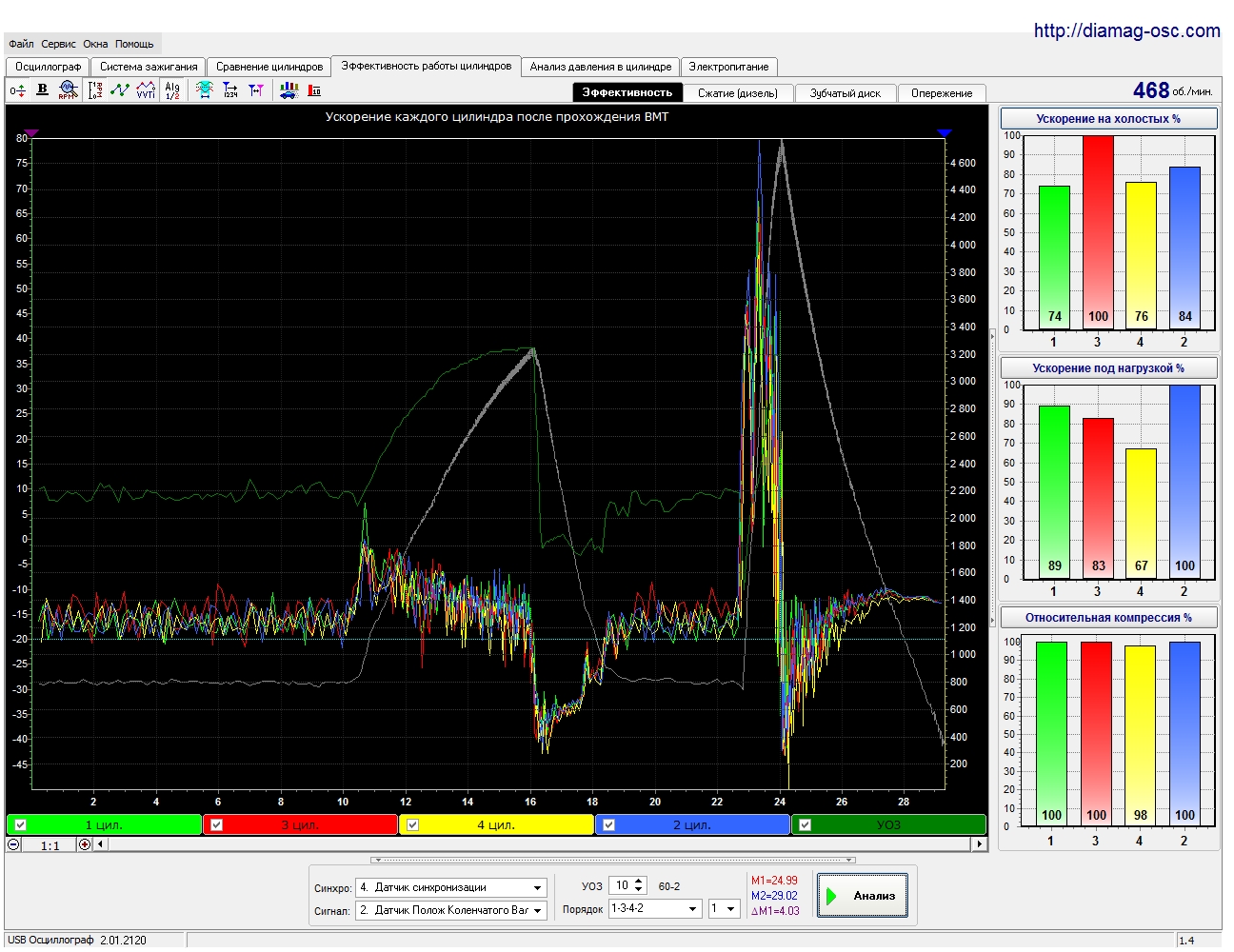Click the zero offset up-down arrows icon
Viewport: 1234px width, 952px height.
coord(17,90)
